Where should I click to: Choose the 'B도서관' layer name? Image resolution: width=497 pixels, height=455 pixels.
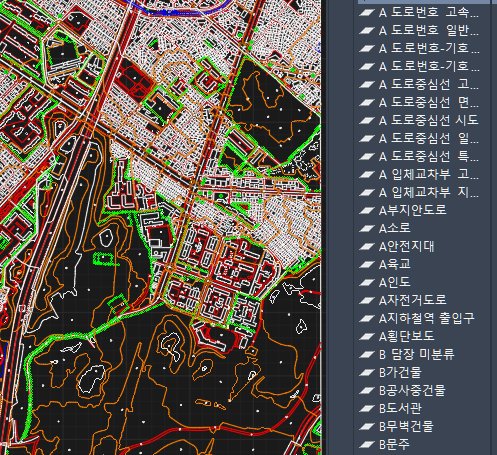click(x=400, y=409)
